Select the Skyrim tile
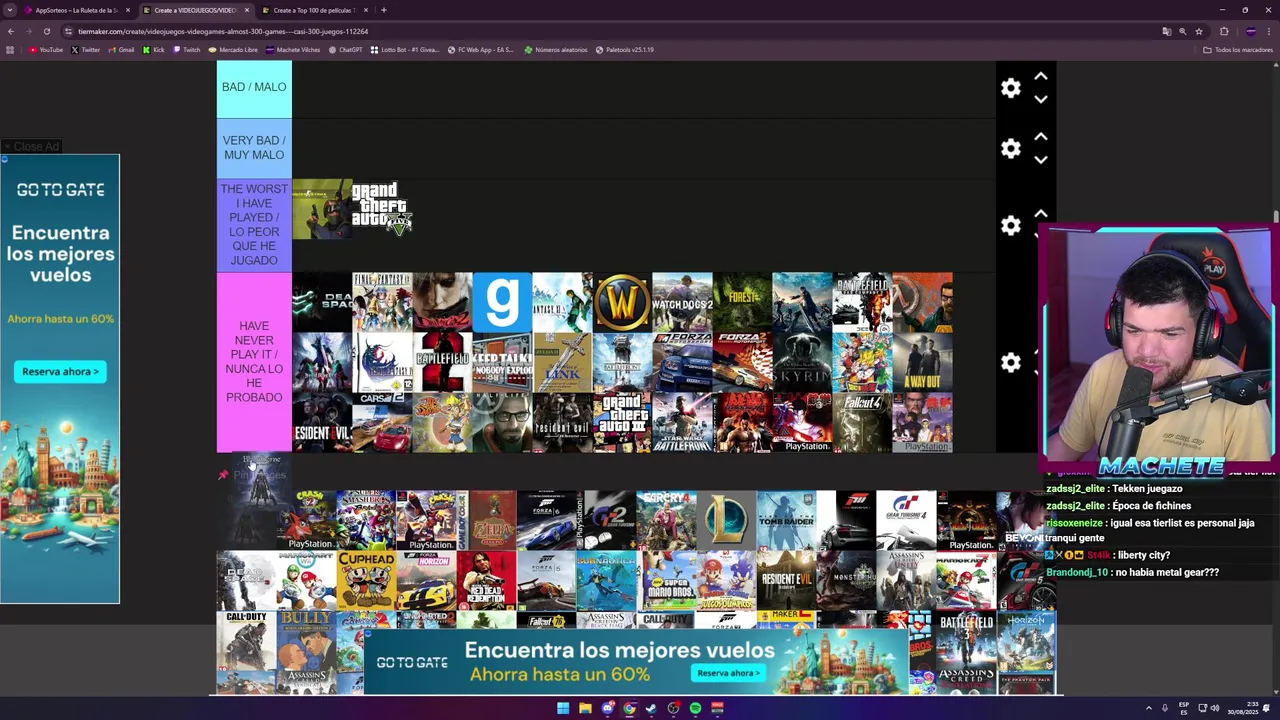The image size is (1280, 720). [x=802, y=362]
